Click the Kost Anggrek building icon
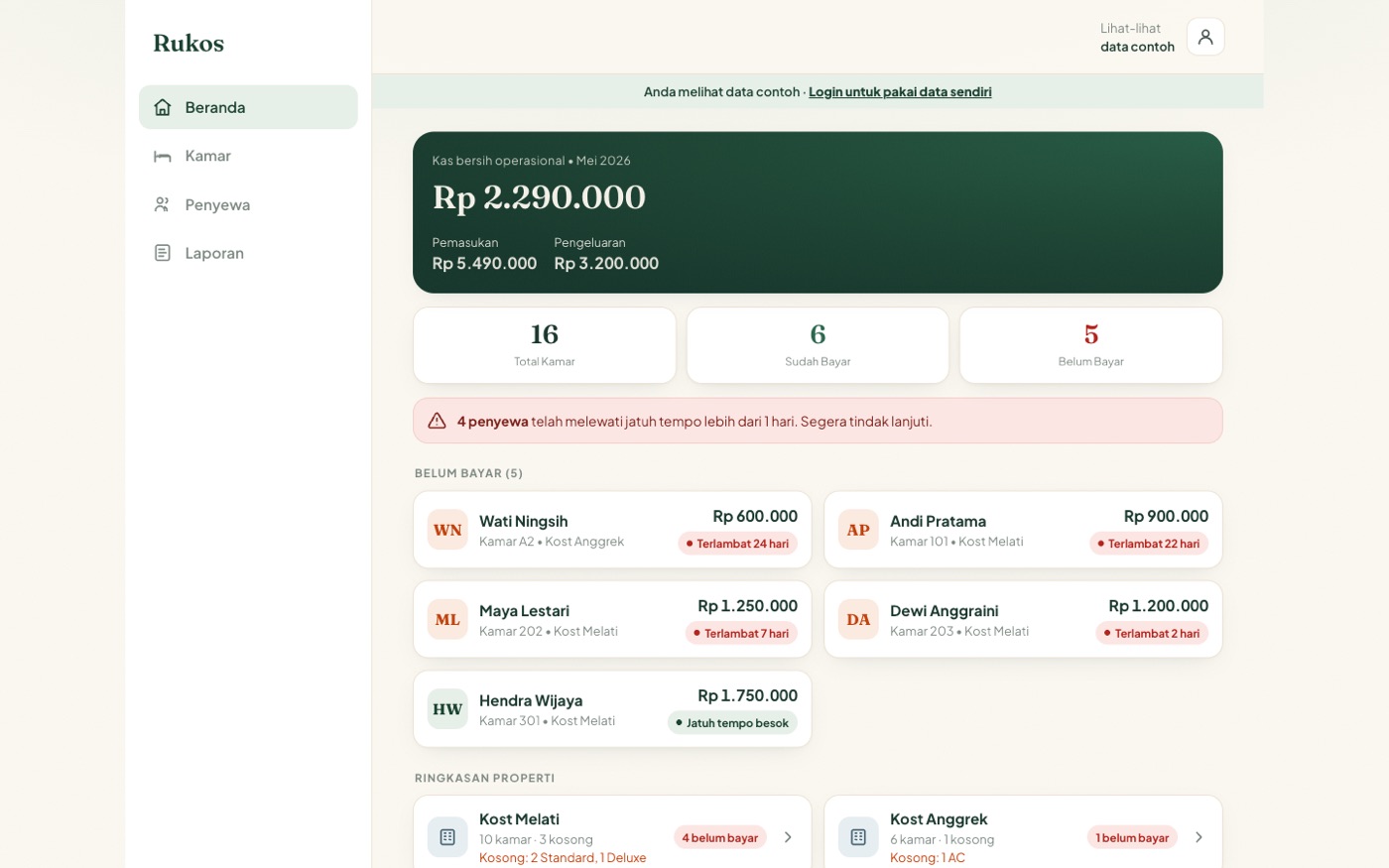 [858, 837]
